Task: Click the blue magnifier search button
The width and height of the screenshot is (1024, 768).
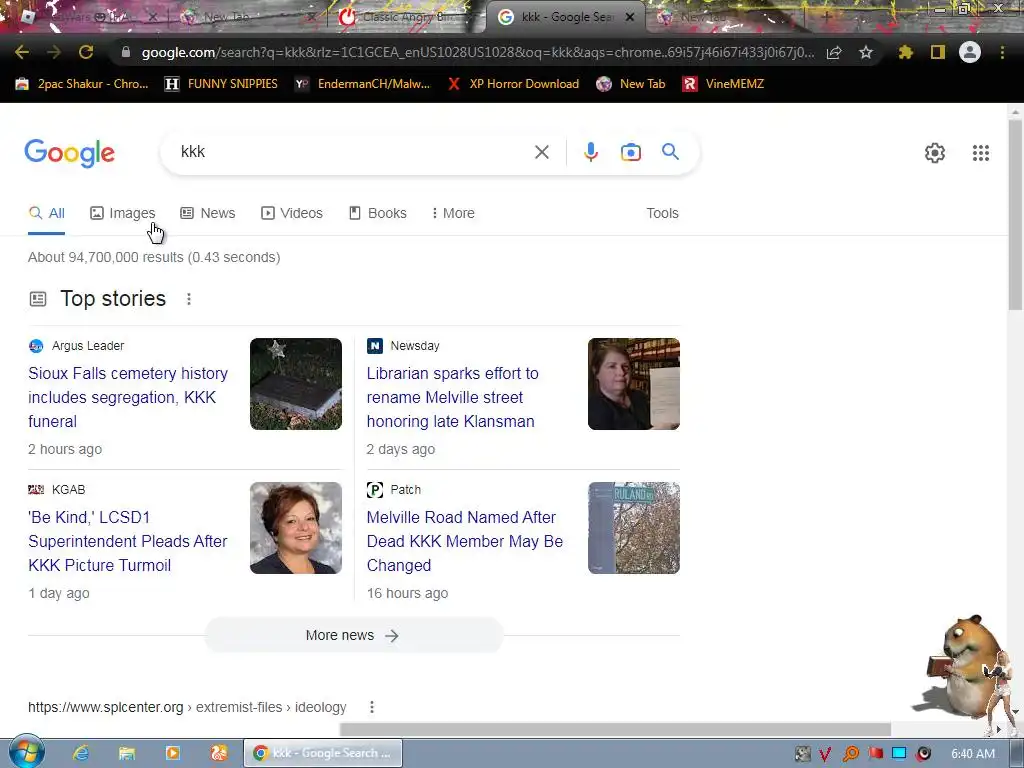Action: pyautogui.click(x=671, y=152)
